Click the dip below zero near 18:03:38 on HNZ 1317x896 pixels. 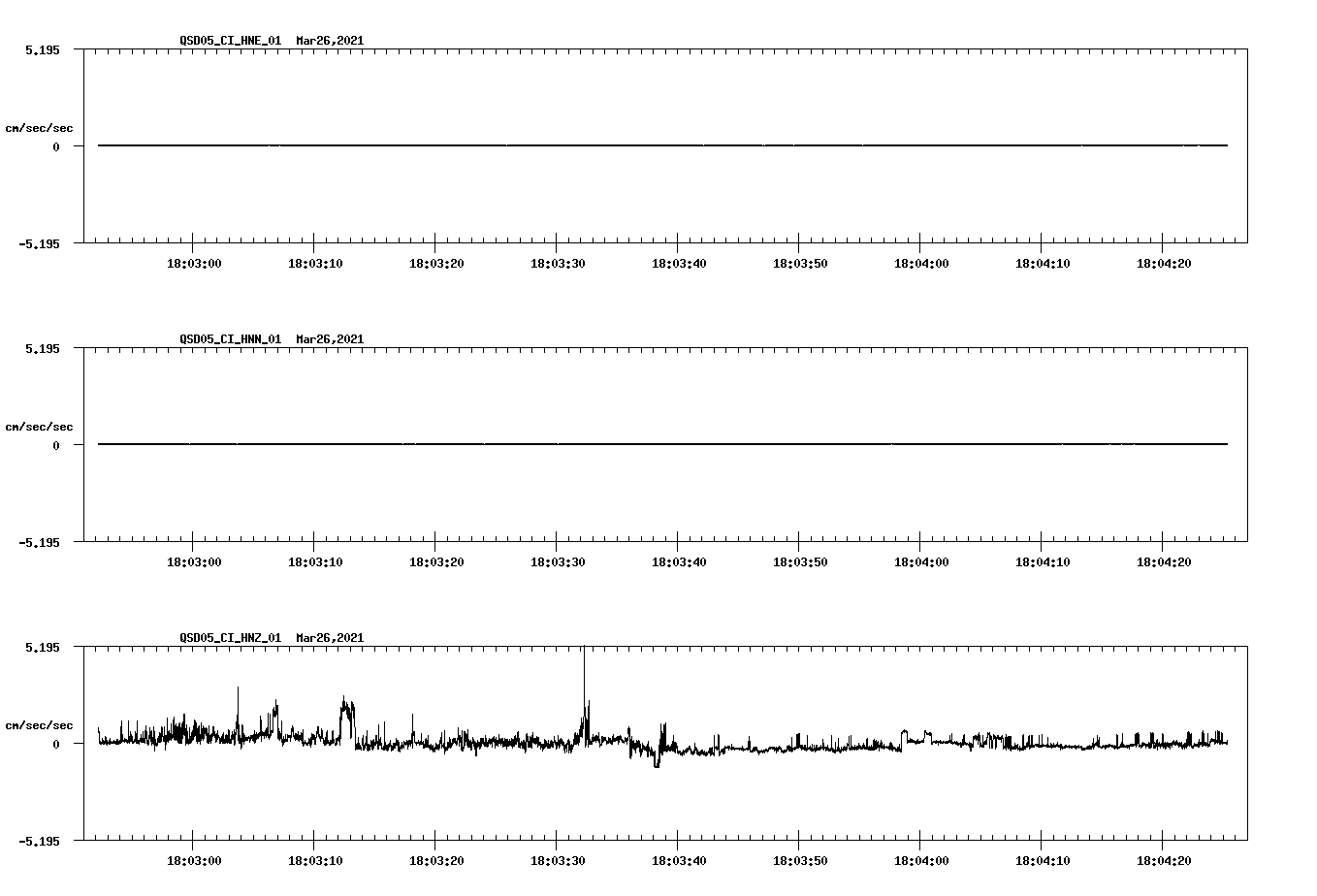click(656, 766)
